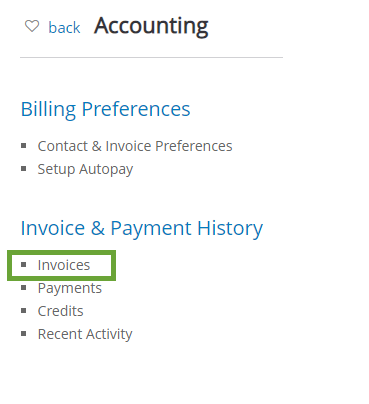Viewport: 369px width, 404px height.
Task: Click the bullet beside Contact & Invoice Preferences
Action: point(24,146)
